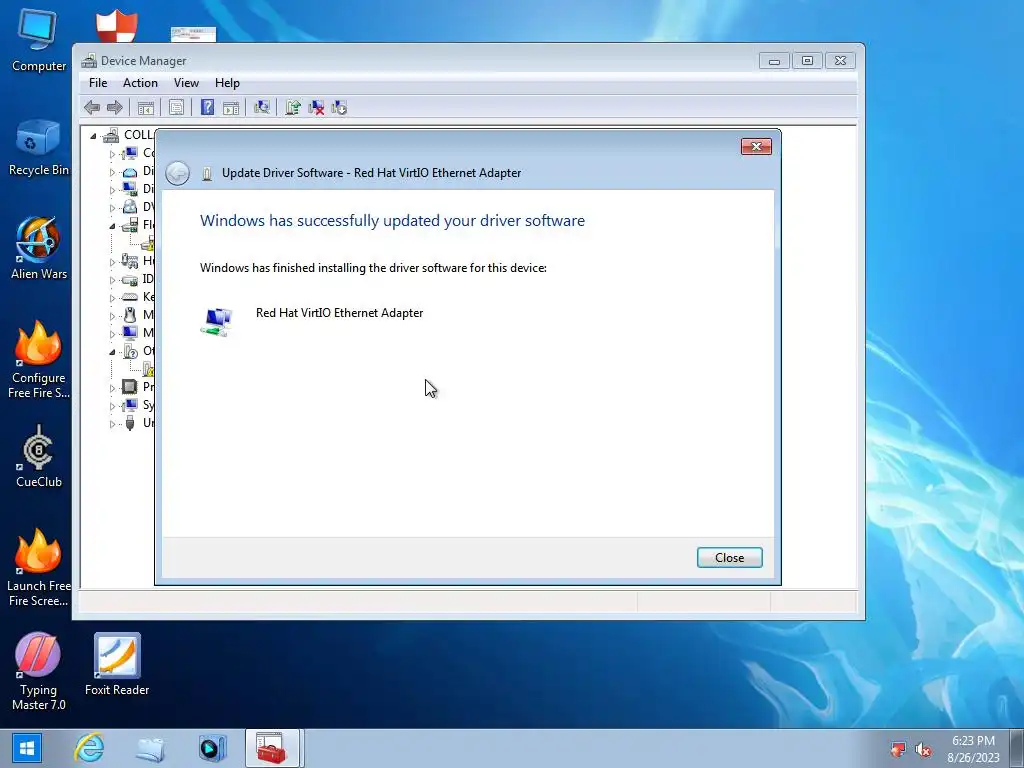
Task: Open Properties via the toolbar sheet icon
Action: (x=176, y=108)
